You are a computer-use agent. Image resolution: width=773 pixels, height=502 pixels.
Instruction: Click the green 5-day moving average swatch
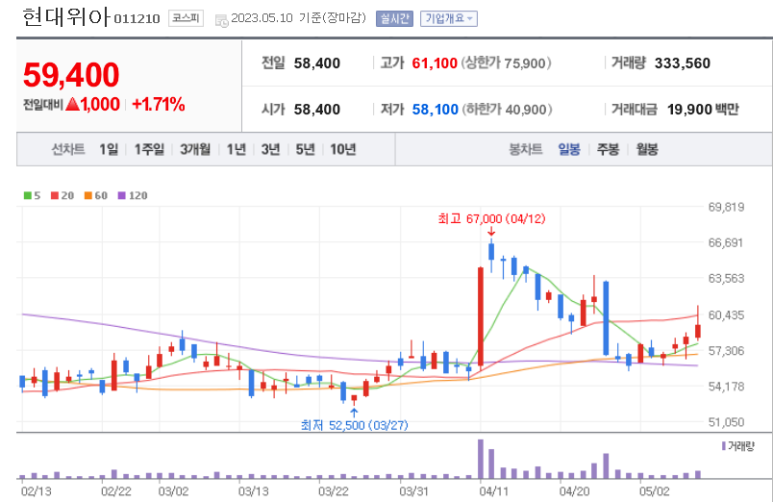click(x=28, y=196)
